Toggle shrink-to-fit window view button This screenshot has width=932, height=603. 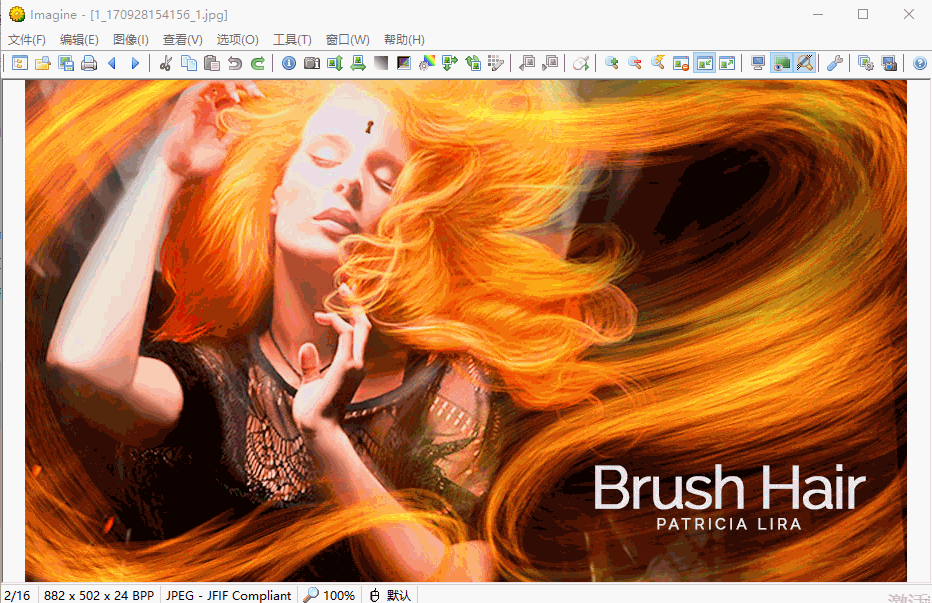click(704, 63)
